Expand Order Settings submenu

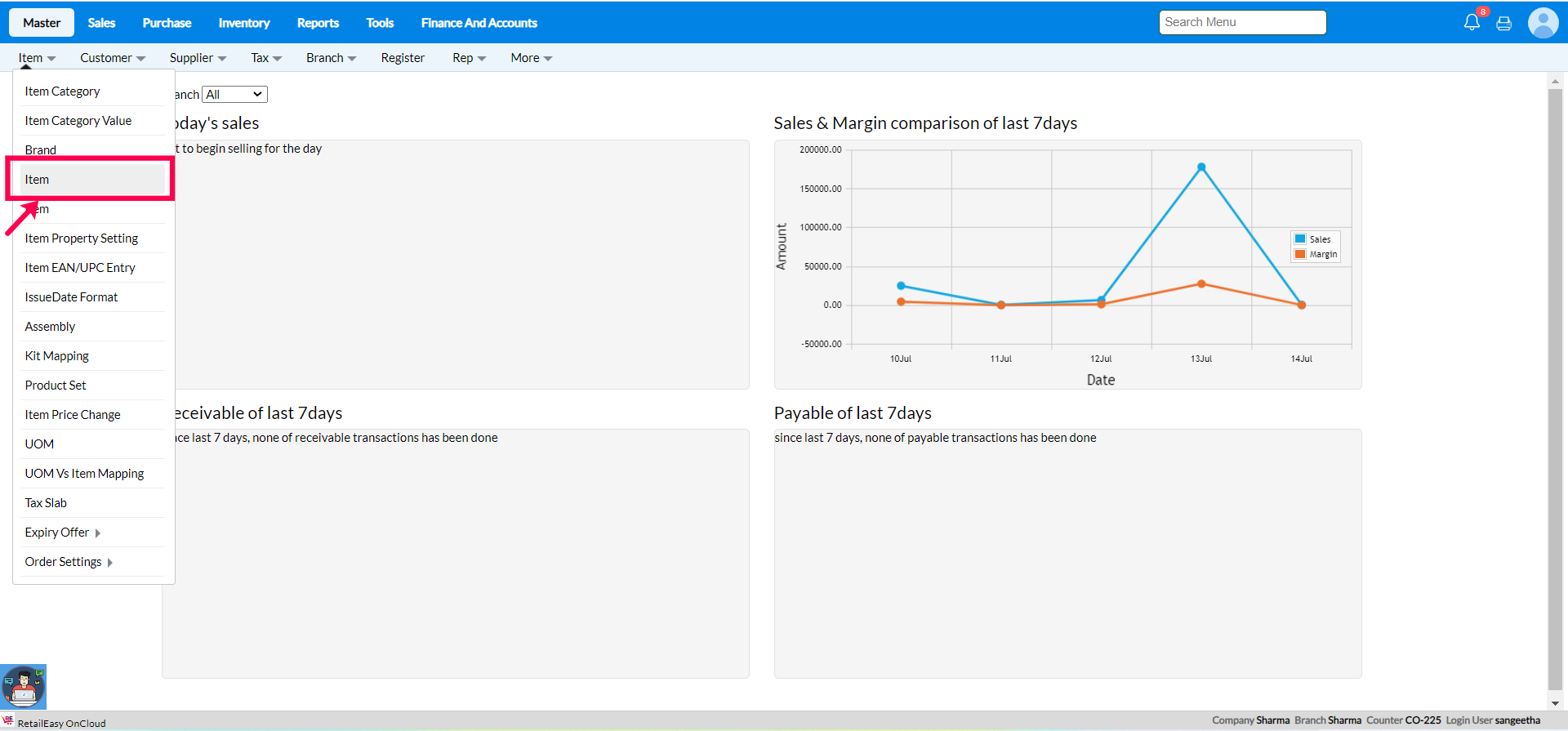click(110, 563)
